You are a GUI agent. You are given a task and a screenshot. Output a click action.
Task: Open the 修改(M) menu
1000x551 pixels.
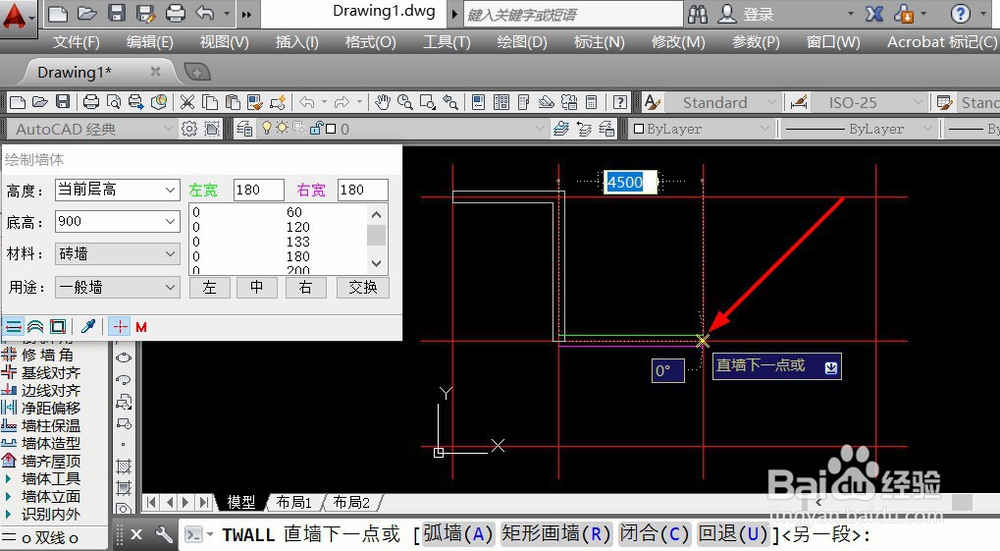(x=678, y=42)
